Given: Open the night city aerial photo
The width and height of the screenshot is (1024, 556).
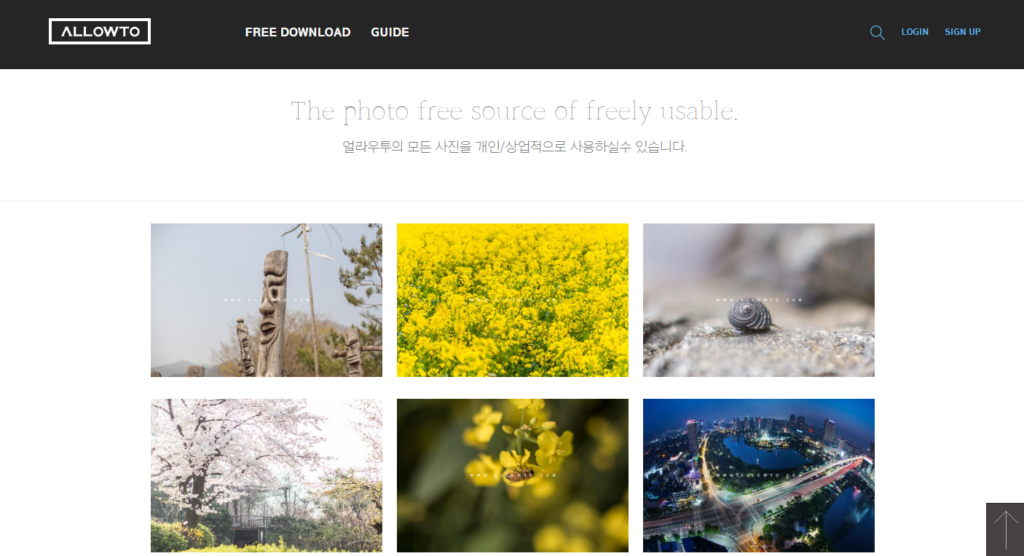Looking at the screenshot, I should (x=759, y=476).
